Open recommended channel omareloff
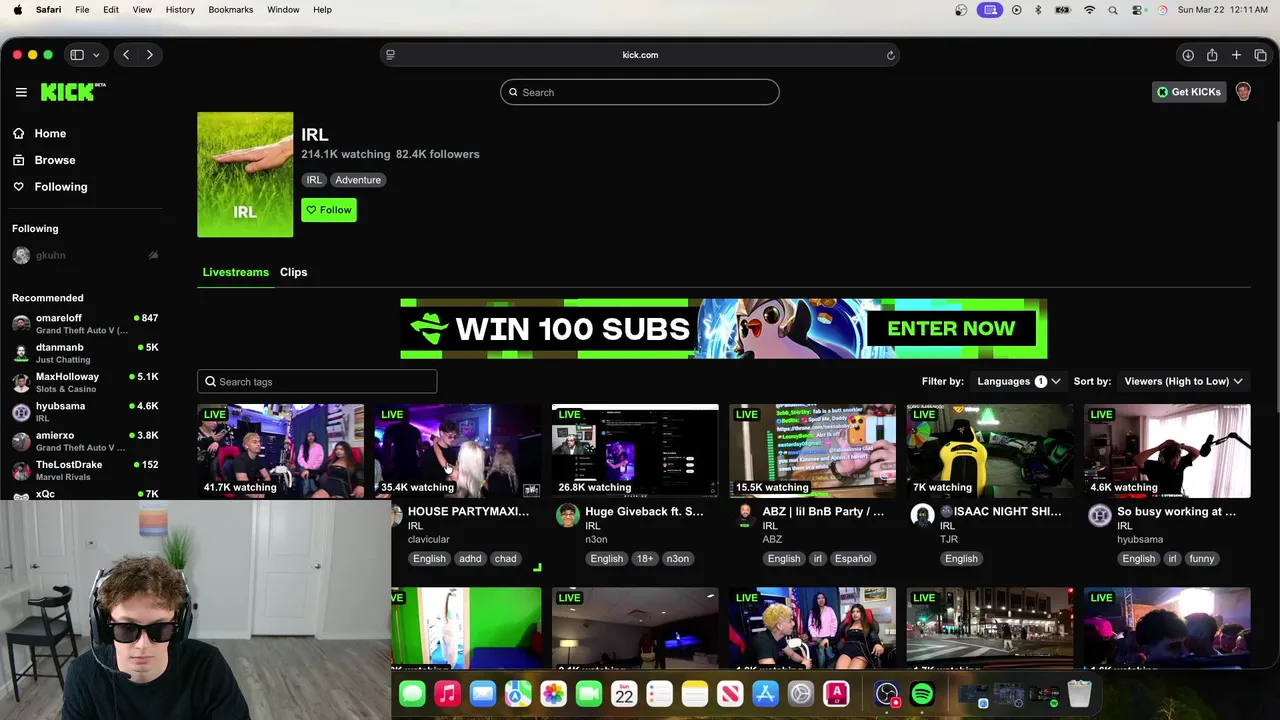Image resolution: width=1280 pixels, height=720 pixels. [85, 323]
